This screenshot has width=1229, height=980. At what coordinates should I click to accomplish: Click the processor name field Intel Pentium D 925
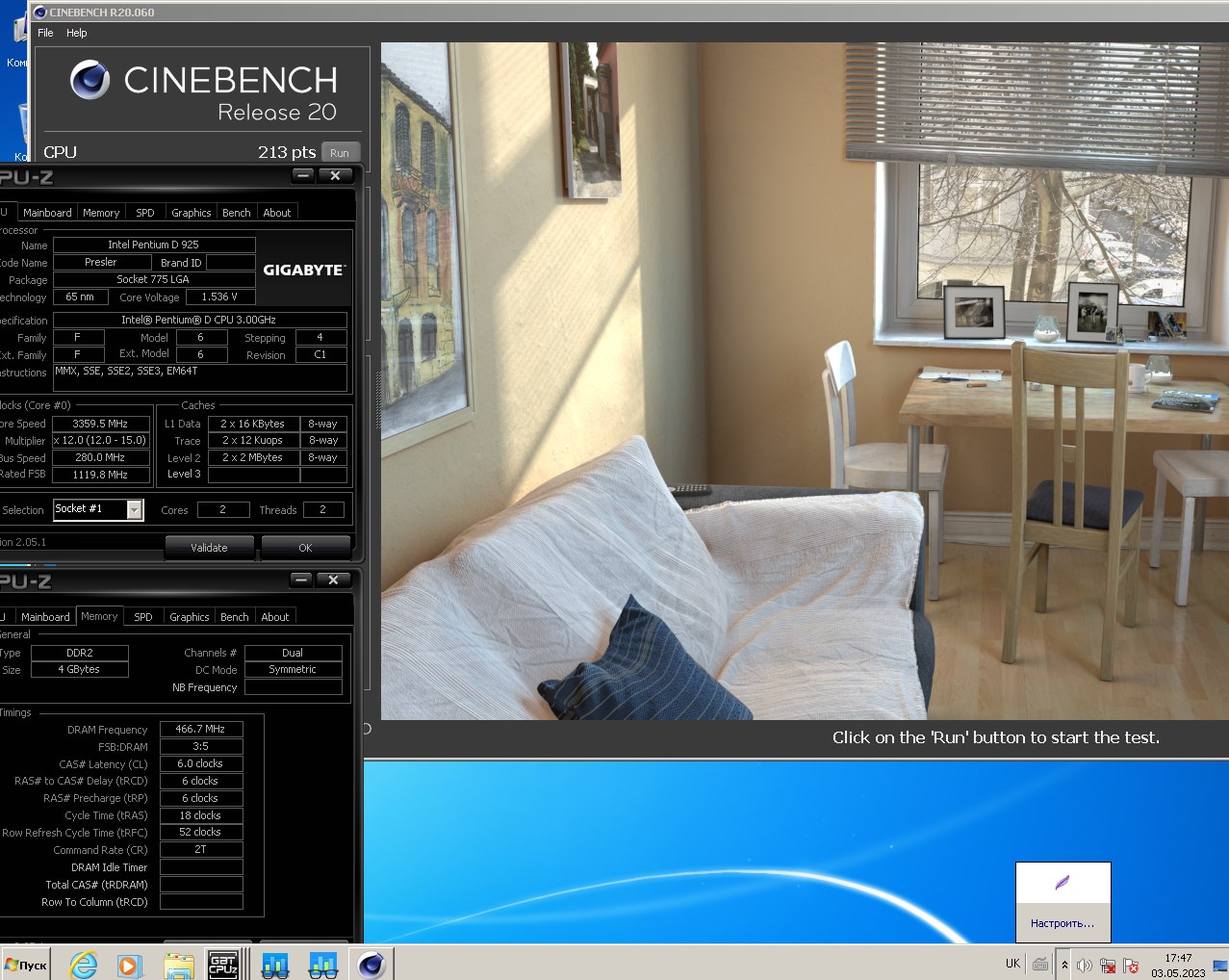[154, 245]
